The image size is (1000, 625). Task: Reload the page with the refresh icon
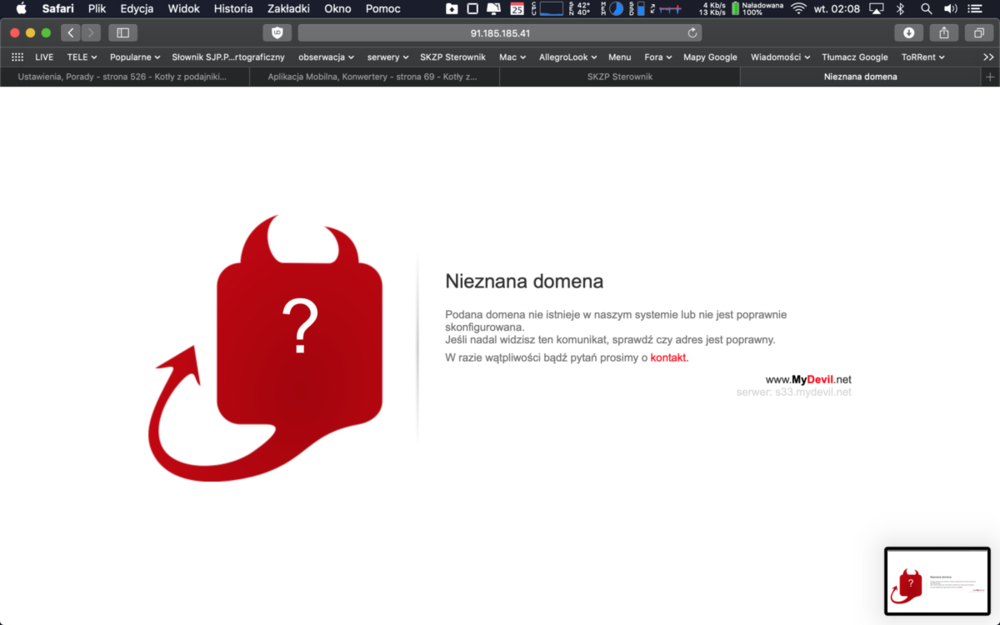692,33
